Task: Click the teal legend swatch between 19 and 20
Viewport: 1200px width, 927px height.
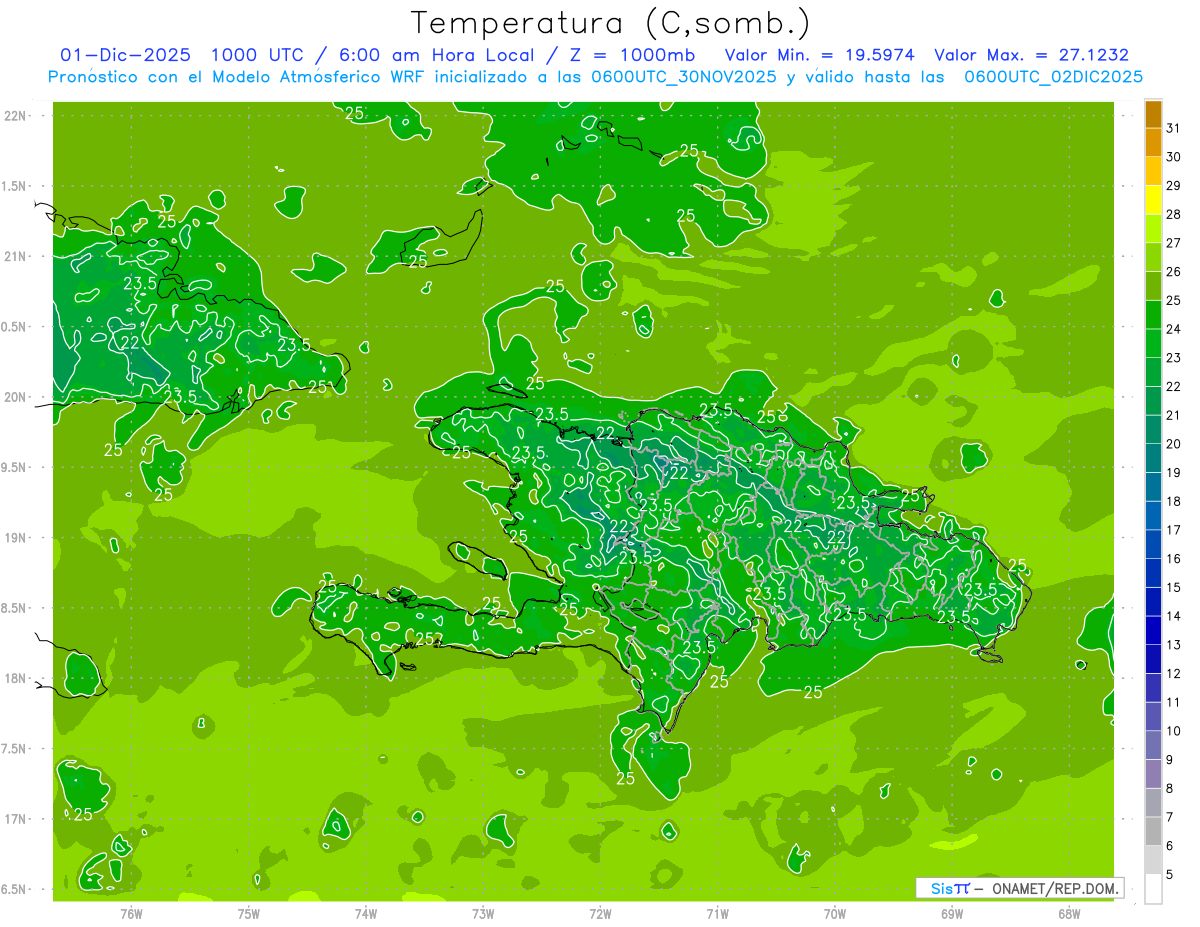Action: point(1153,458)
